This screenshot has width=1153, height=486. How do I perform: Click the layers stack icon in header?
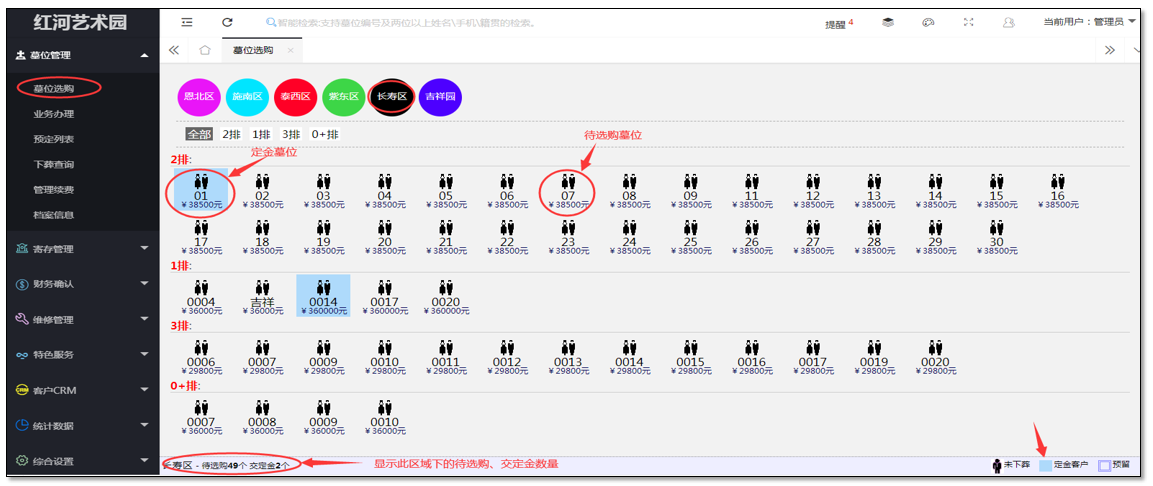click(x=888, y=22)
